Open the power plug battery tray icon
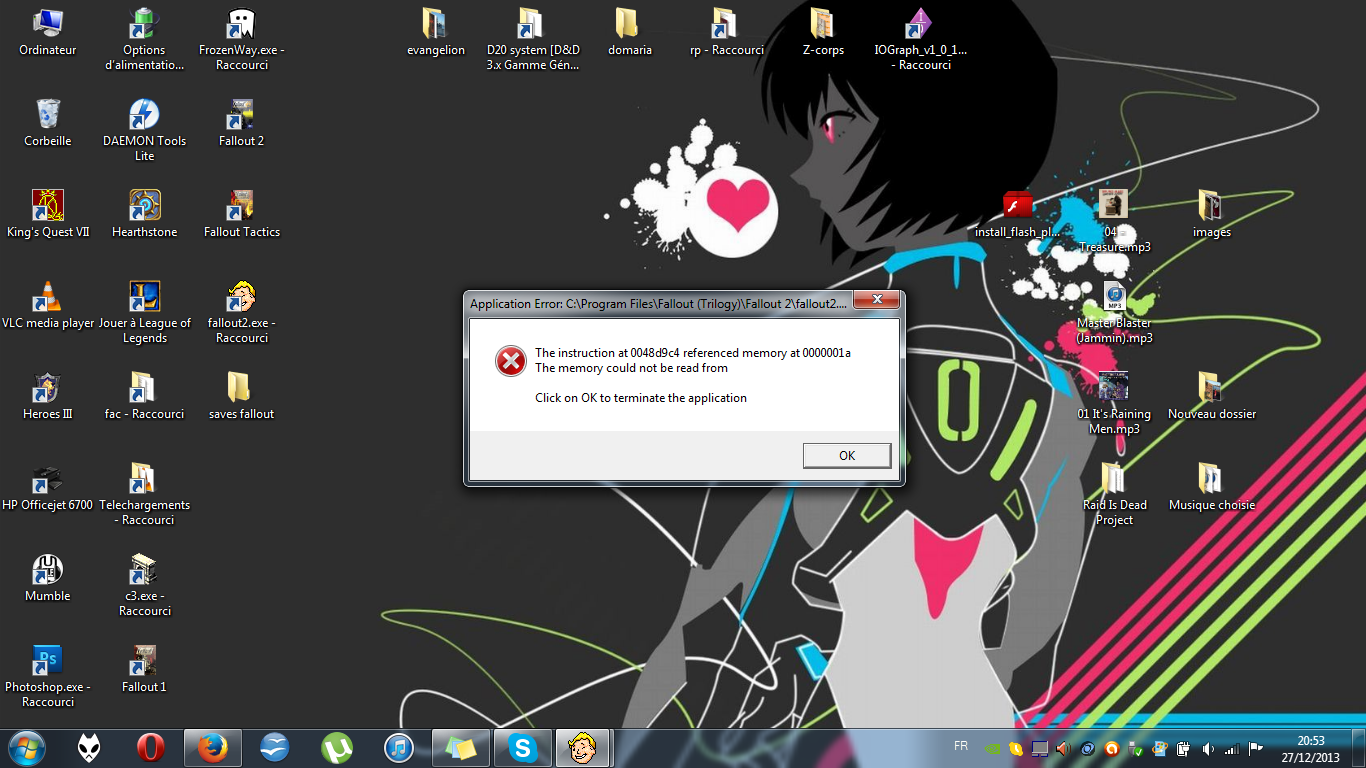 coord(1183,749)
